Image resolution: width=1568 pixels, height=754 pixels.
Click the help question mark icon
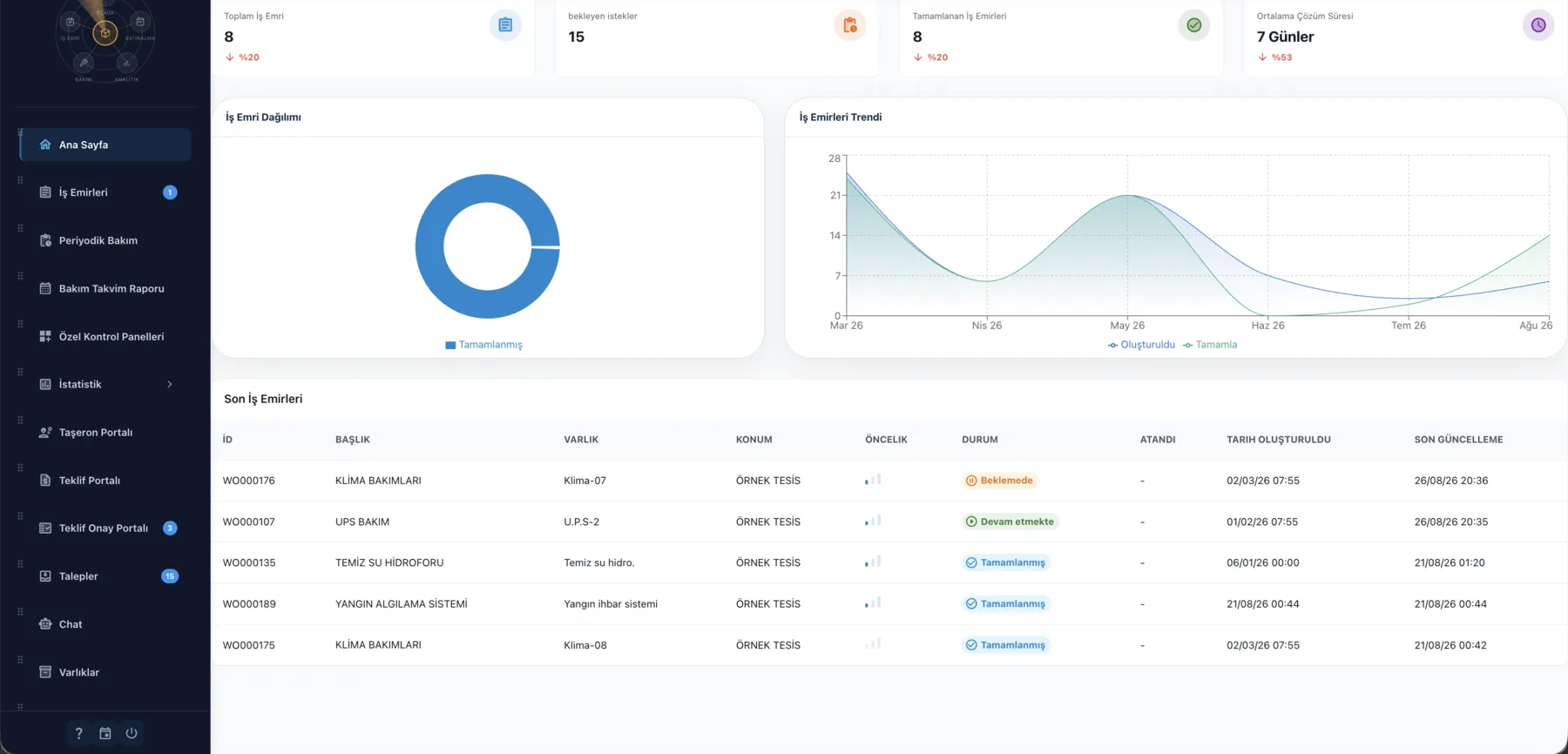point(78,733)
